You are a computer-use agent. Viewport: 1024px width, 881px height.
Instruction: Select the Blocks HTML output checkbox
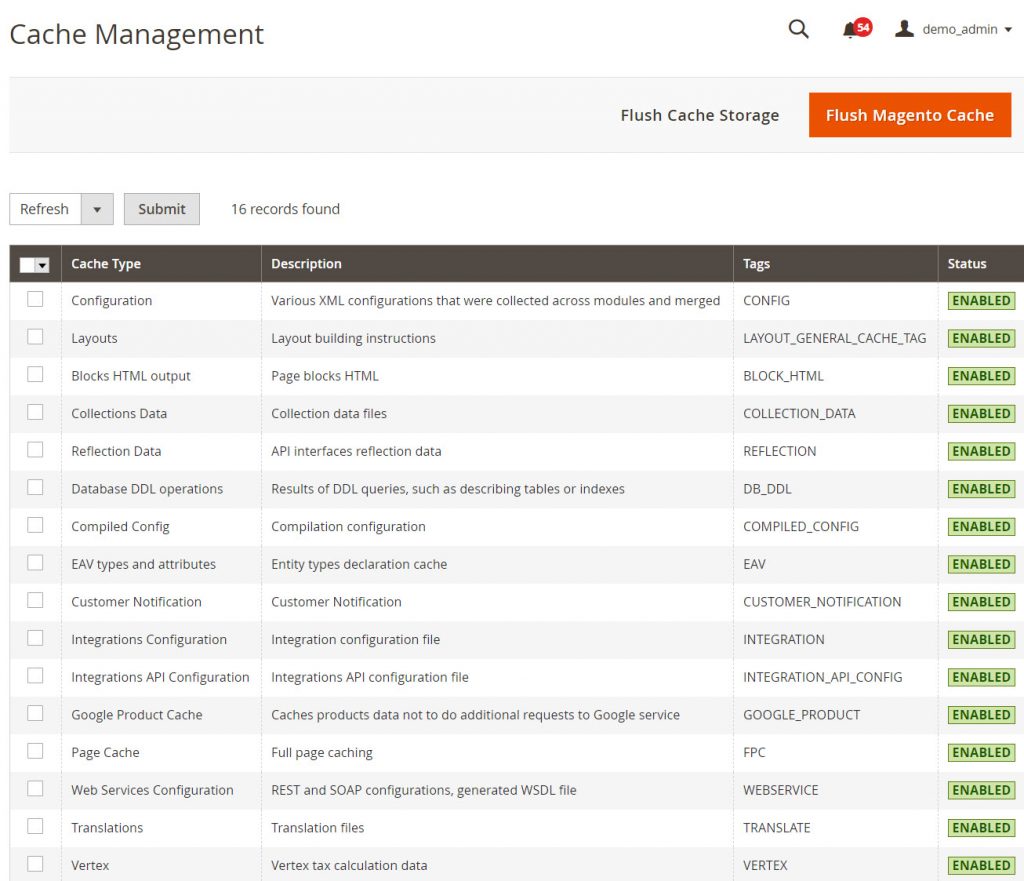pyautogui.click(x=36, y=376)
